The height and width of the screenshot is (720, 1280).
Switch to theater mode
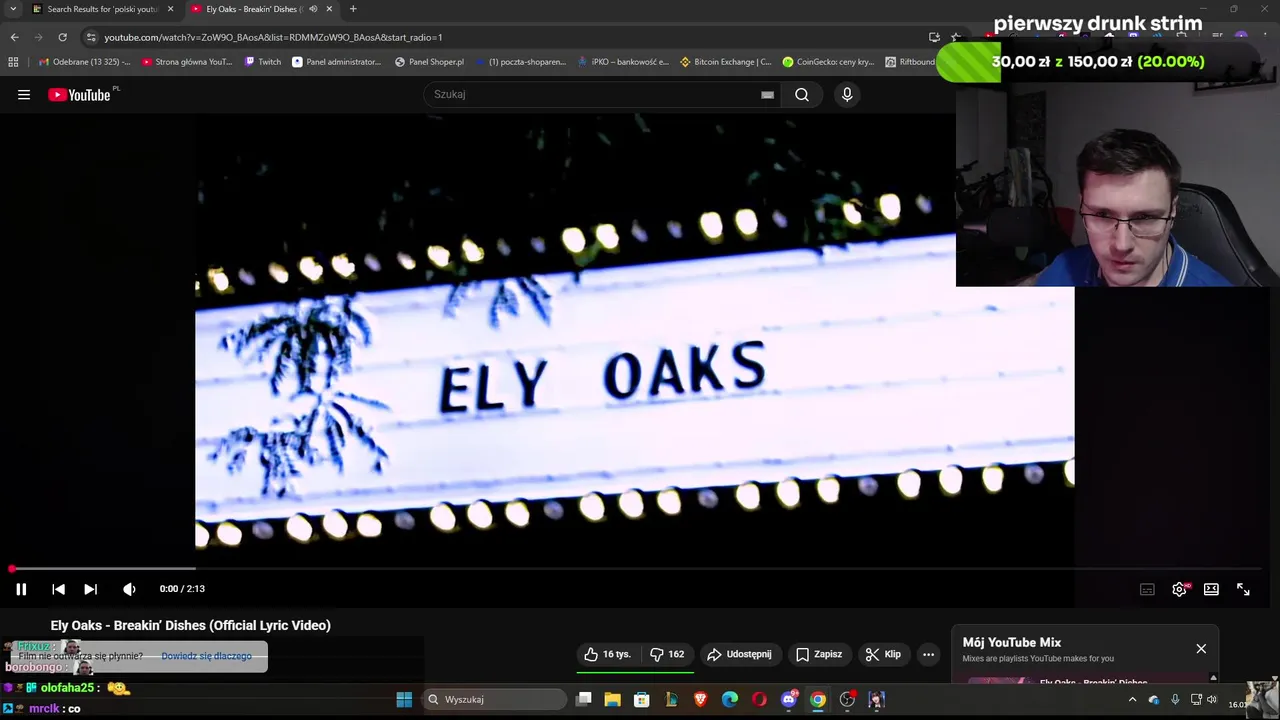point(1211,590)
